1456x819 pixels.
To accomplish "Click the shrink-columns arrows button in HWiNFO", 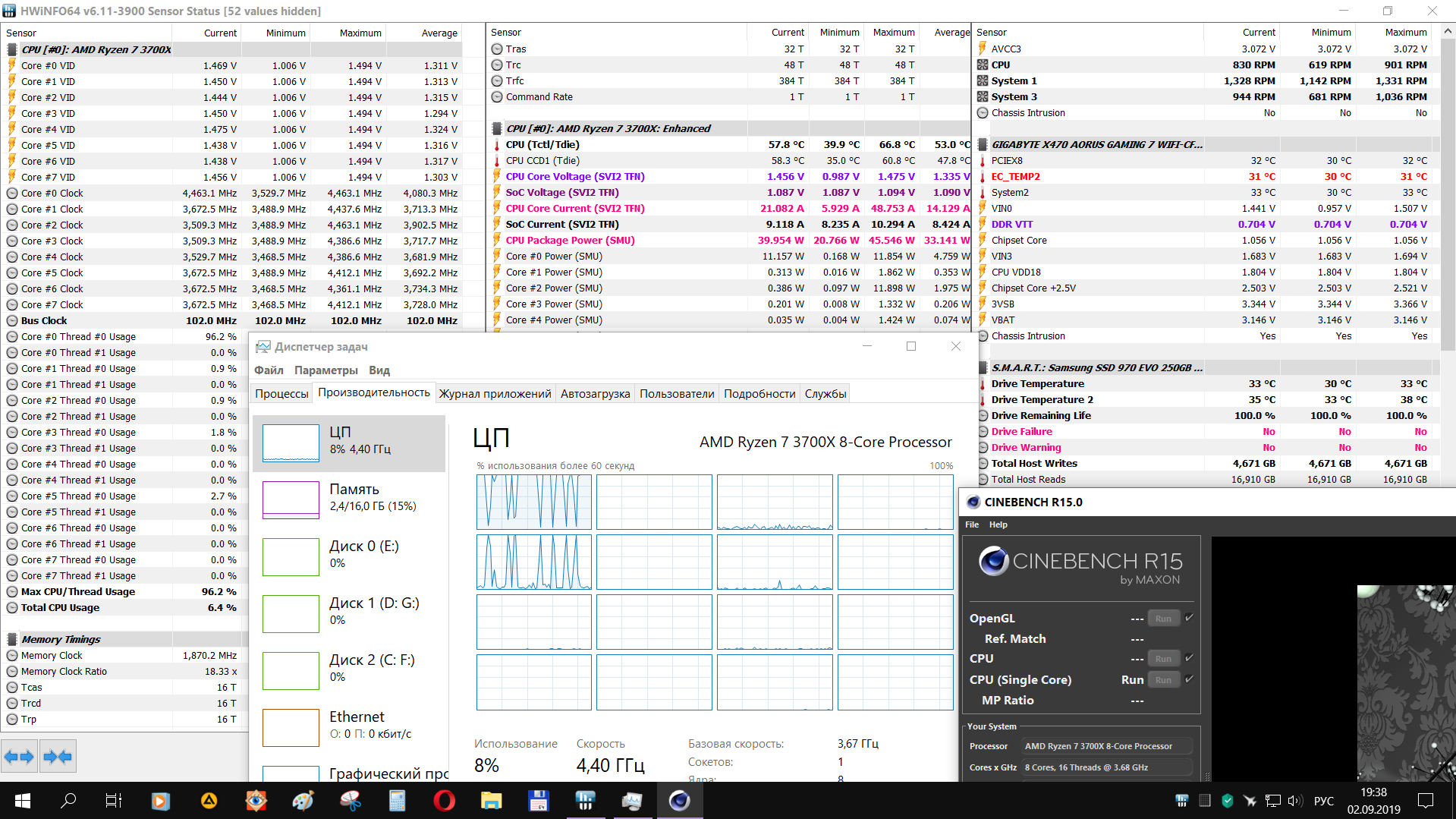I will [58, 756].
